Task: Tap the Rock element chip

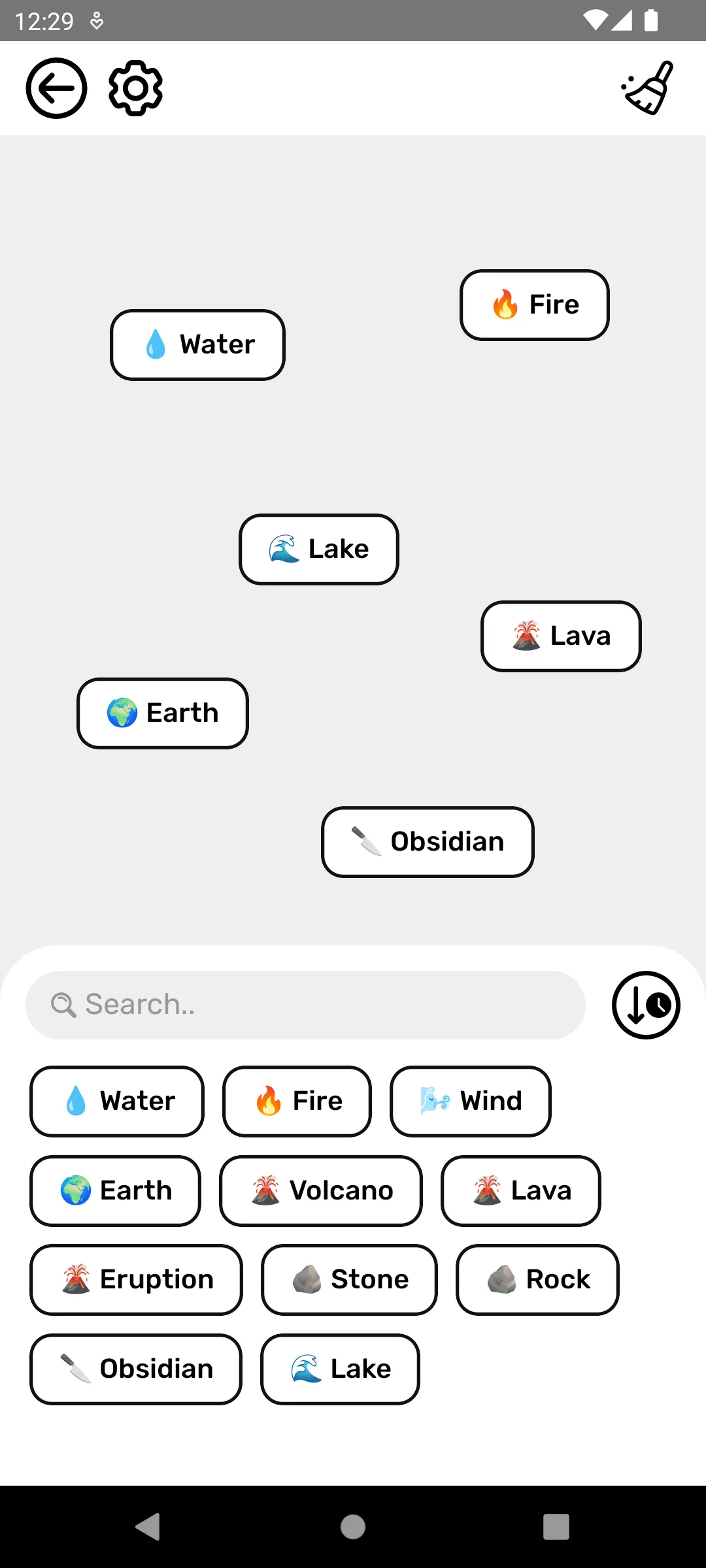Action: pos(537,1279)
